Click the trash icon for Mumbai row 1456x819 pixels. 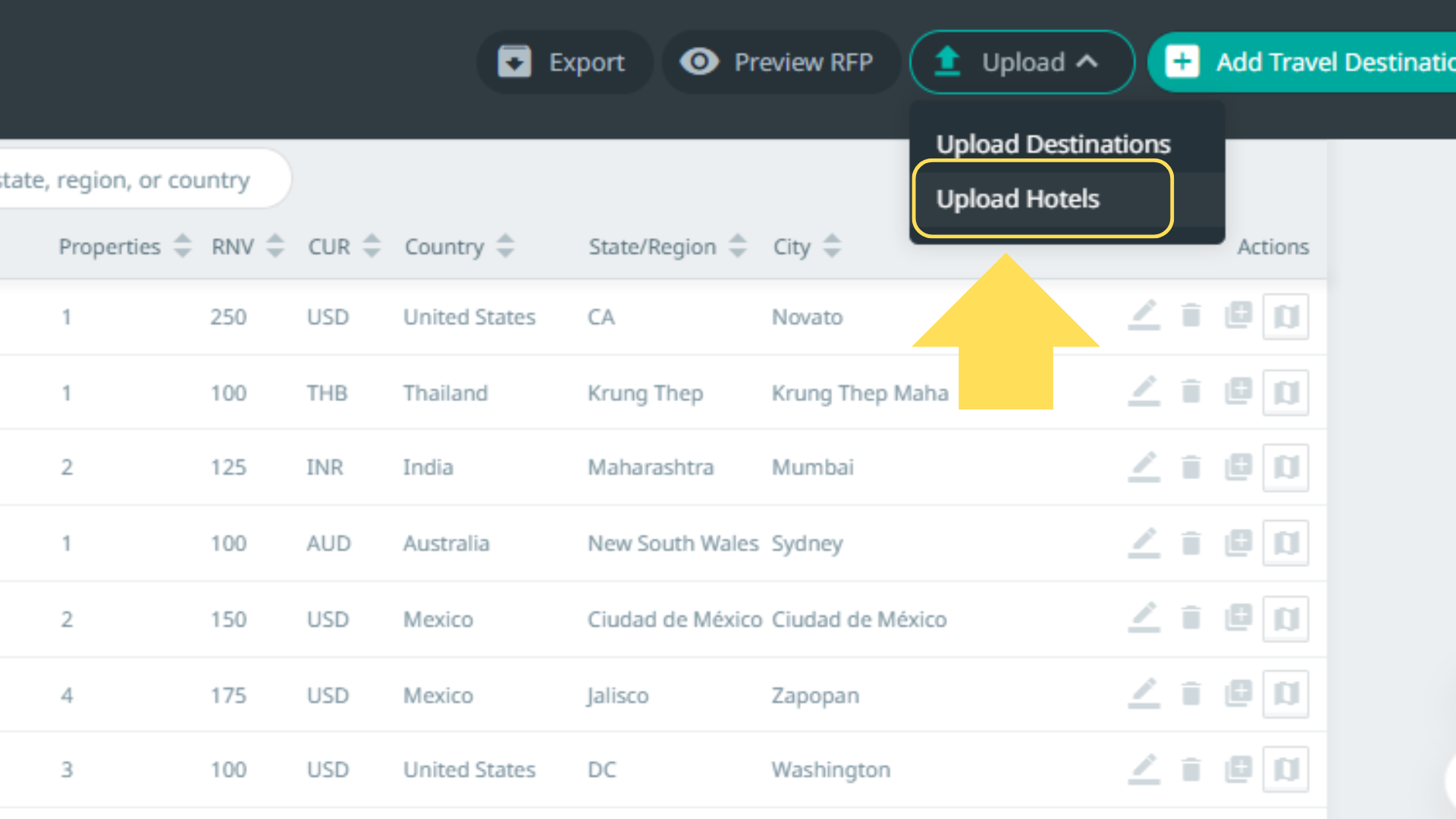[x=1191, y=466]
